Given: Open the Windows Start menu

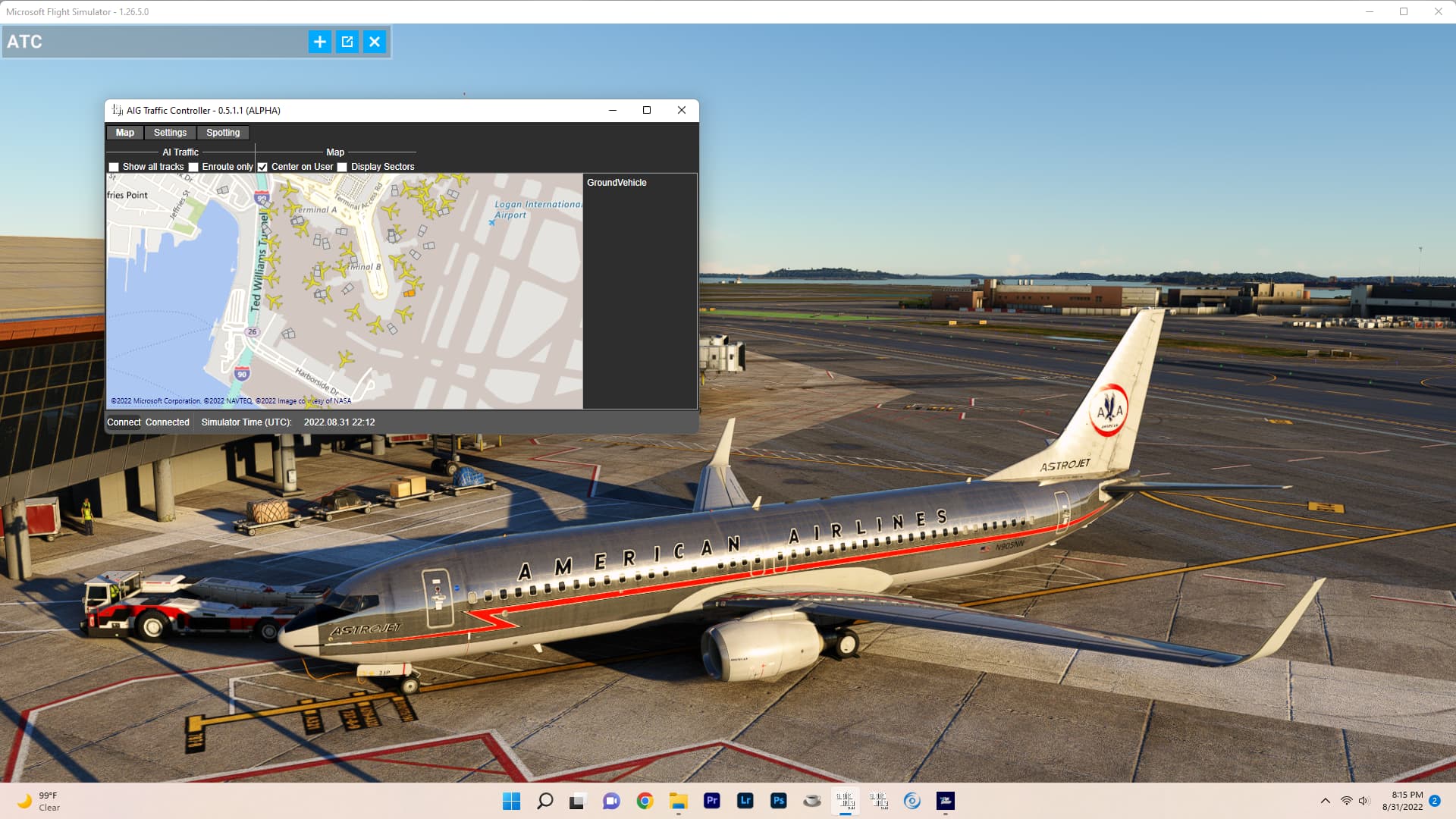Looking at the screenshot, I should pos(512,801).
